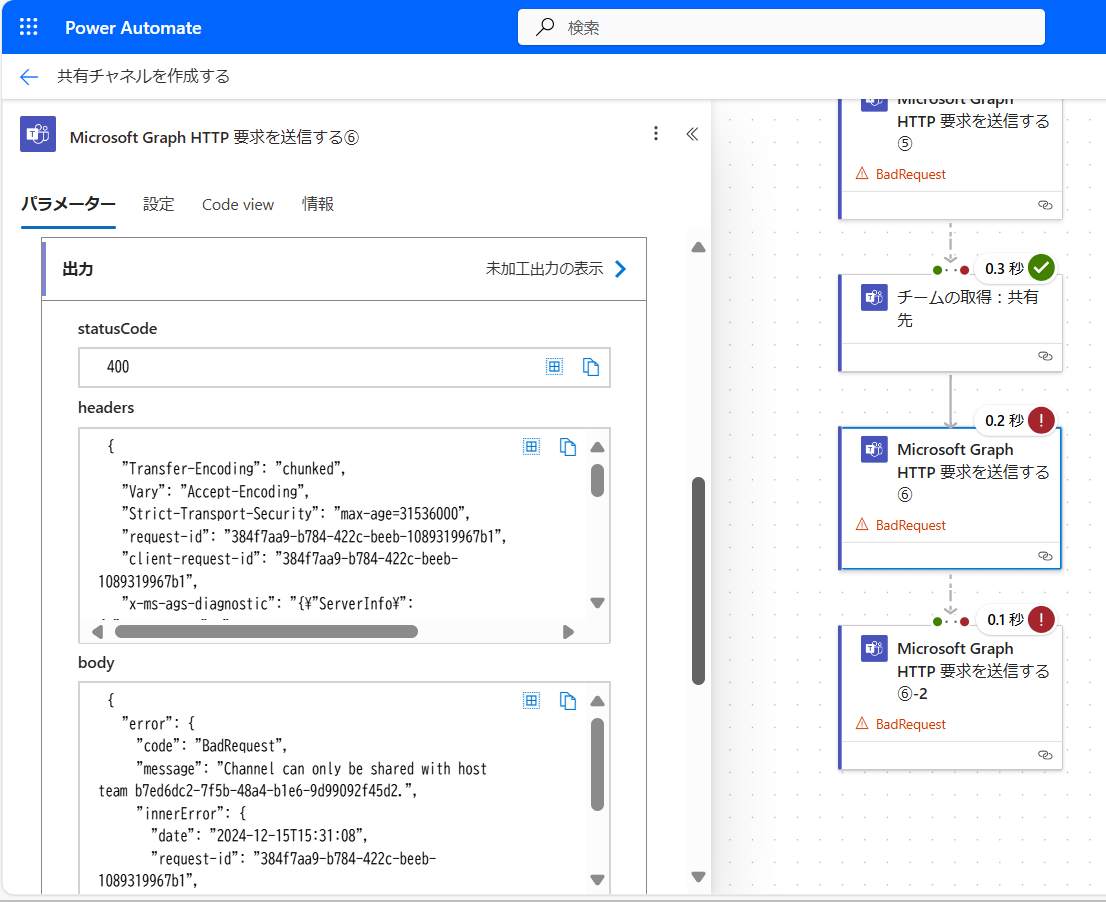The height and width of the screenshot is (902, 1106).
Task: Toggle table view for headers
Action: (531, 446)
